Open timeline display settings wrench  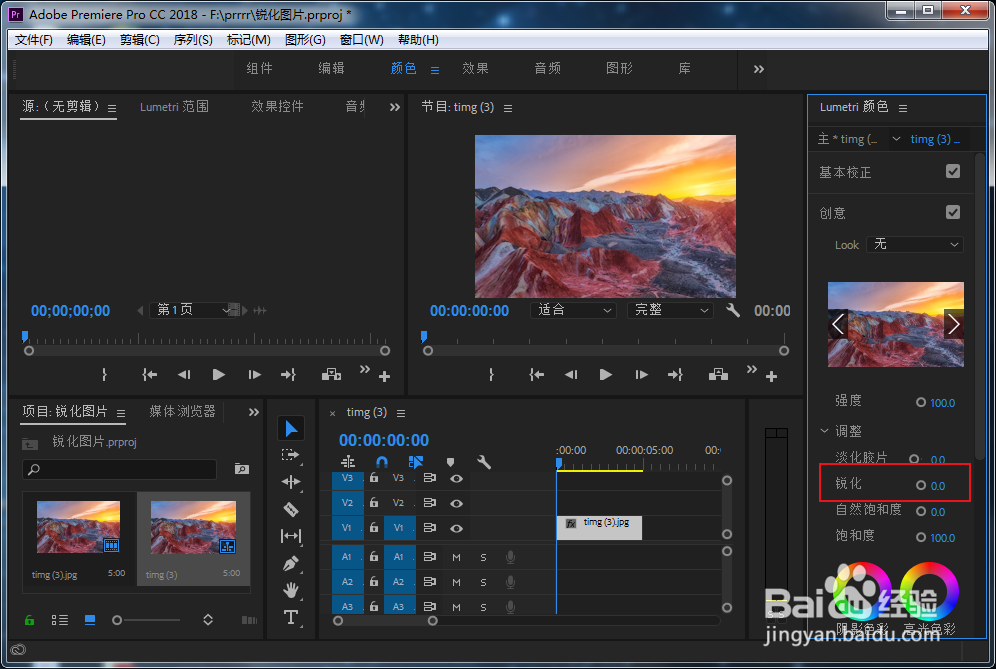point(484,462)
